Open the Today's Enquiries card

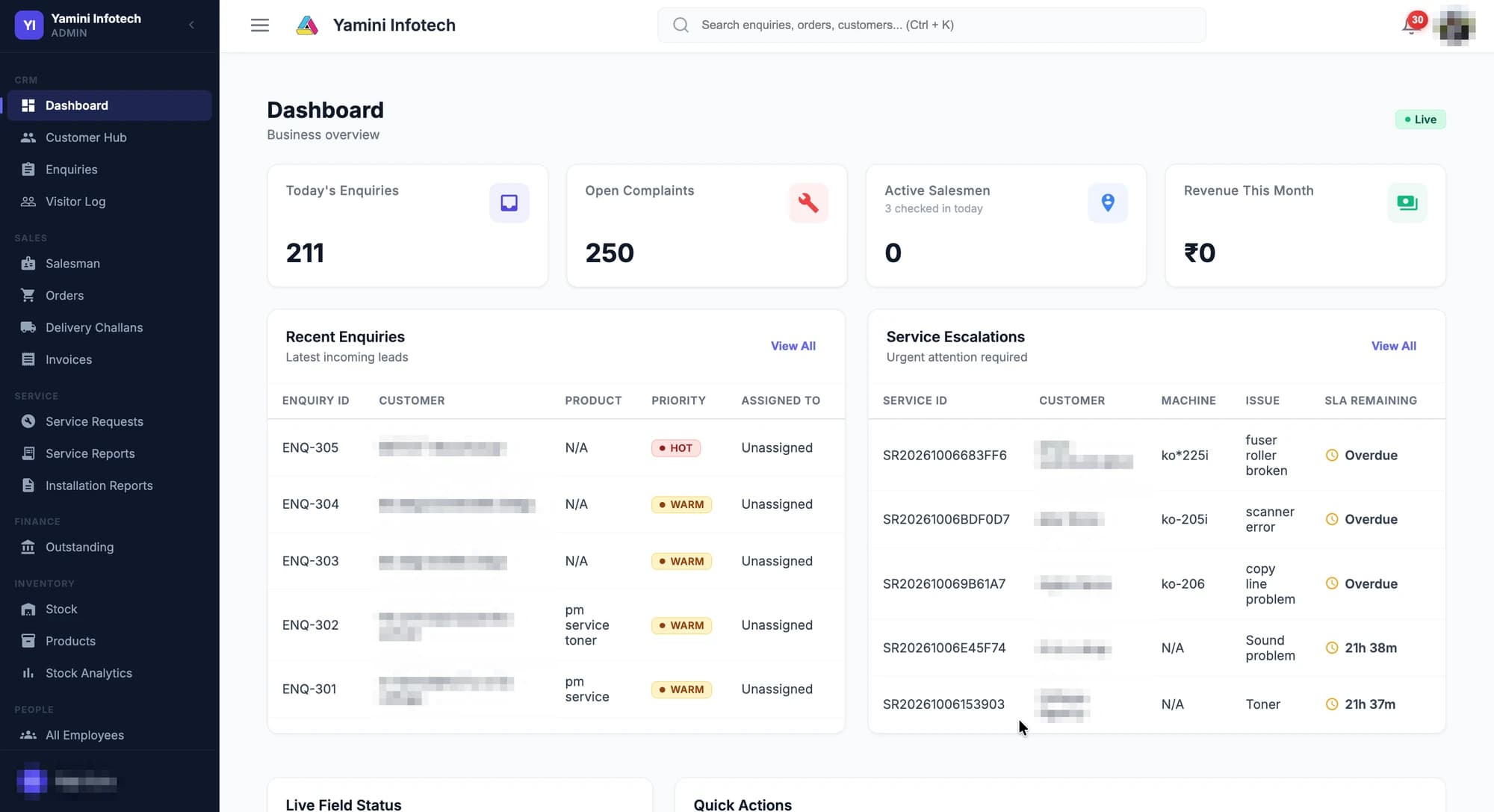(408, 226)
